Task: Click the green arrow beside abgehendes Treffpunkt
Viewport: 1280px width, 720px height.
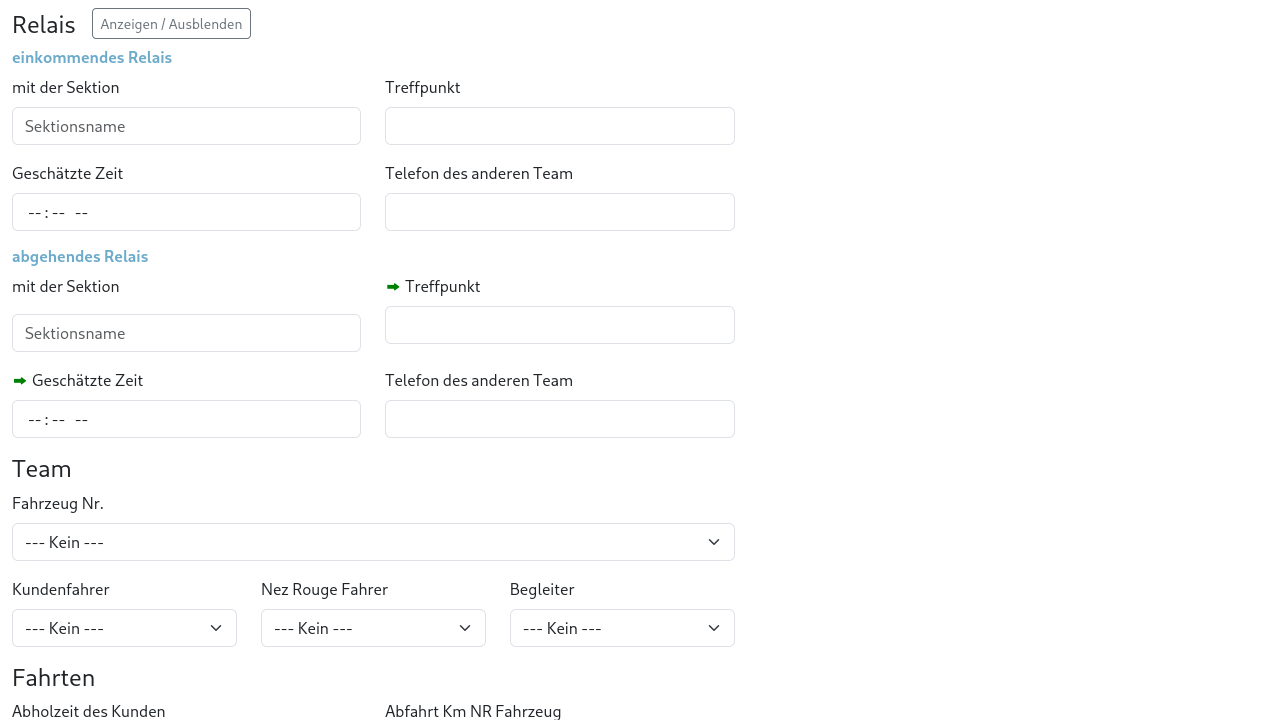Action: (393, 287)
